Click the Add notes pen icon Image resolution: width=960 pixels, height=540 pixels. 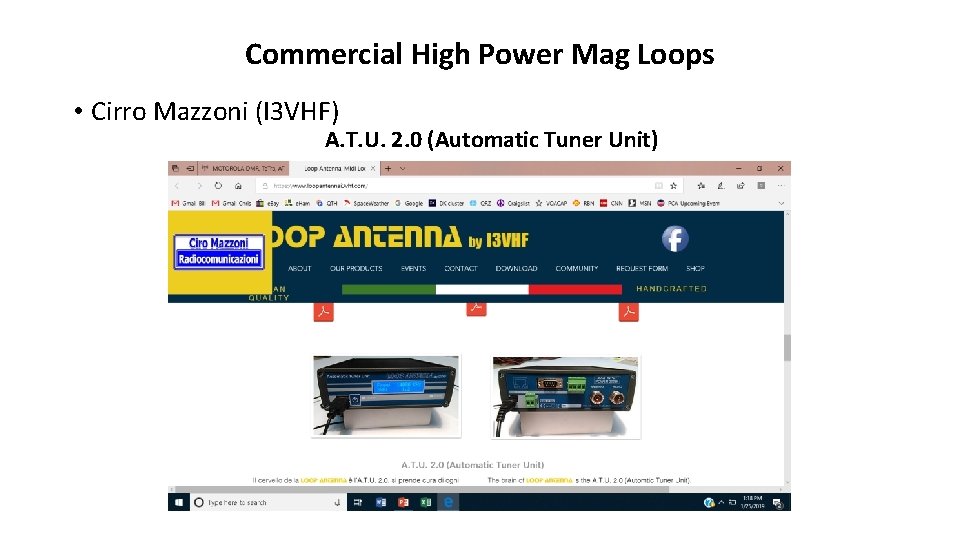point(721,186)
